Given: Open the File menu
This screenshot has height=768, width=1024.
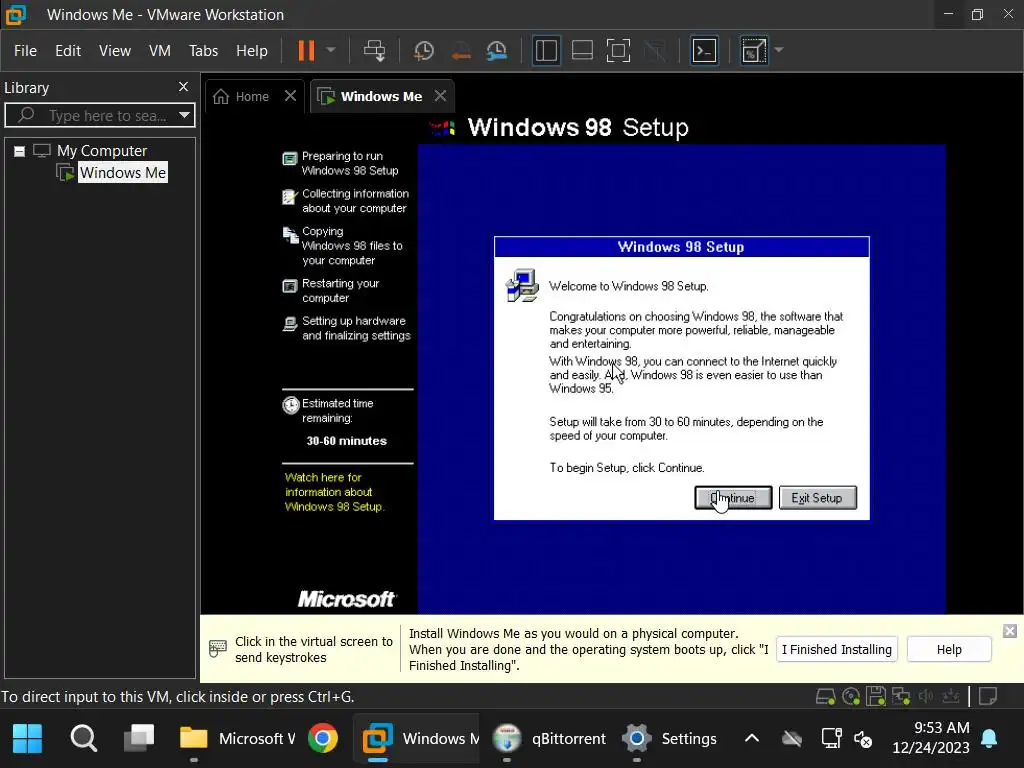Looking at the screenshot, I should [x=25, y=50].
